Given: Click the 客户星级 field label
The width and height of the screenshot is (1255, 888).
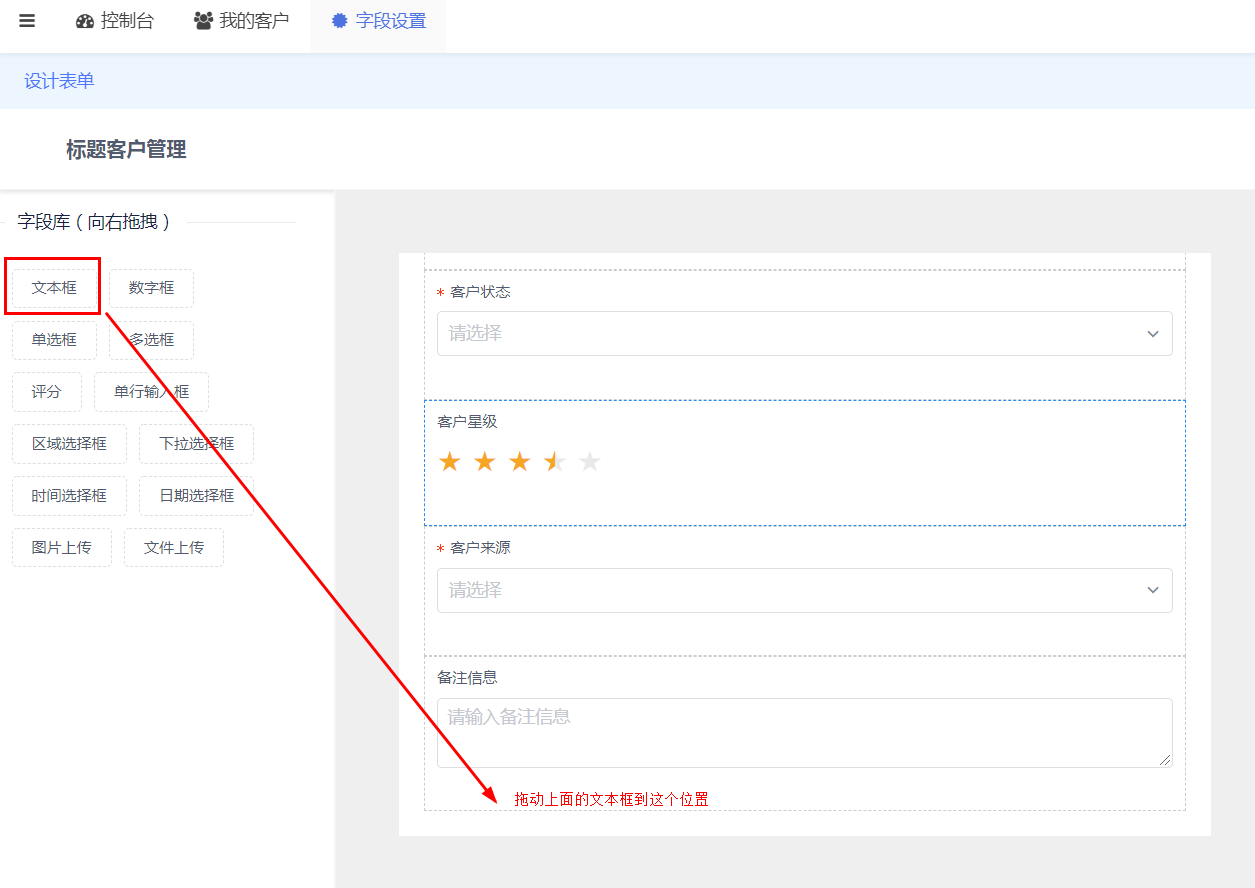Looking at the screenshot, I should click(x=467, y=422).
